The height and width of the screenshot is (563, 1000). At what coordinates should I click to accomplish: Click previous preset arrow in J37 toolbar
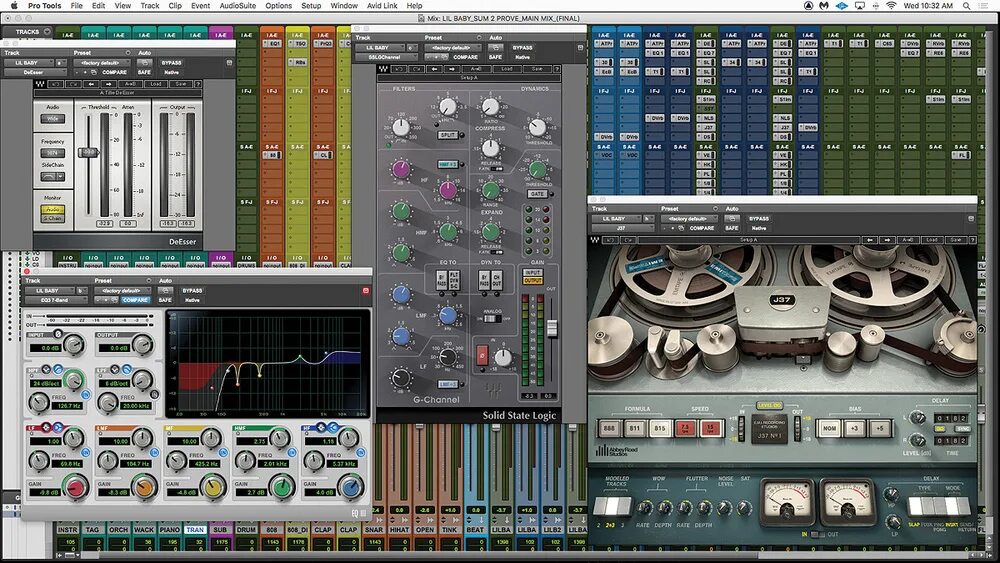[x=870, y=240]
